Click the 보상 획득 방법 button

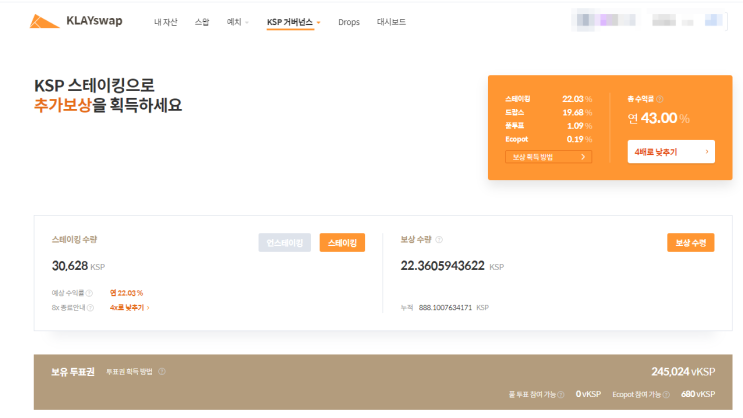548,157
